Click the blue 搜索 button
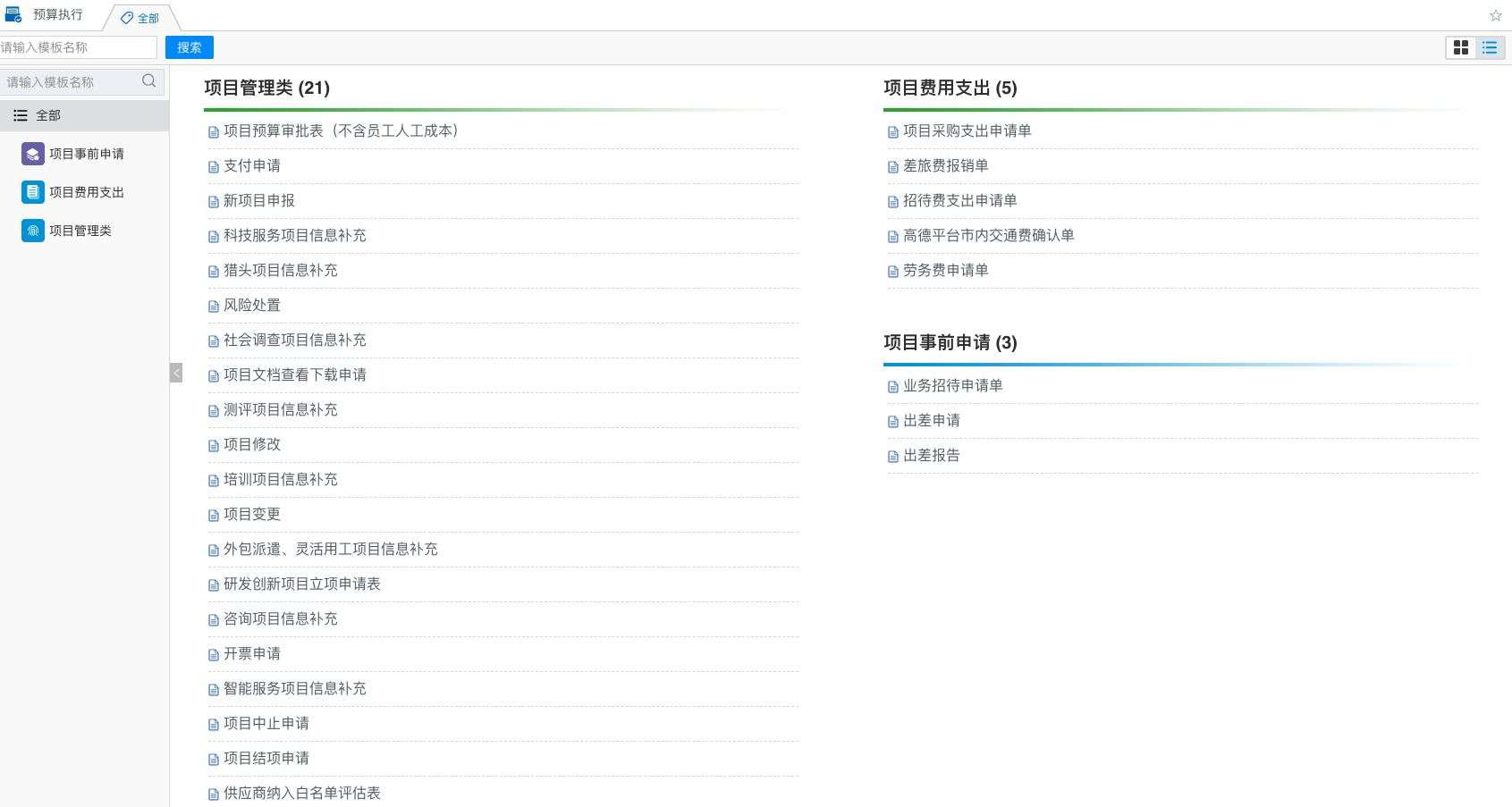1512x807 pixels. pos(189,47)
